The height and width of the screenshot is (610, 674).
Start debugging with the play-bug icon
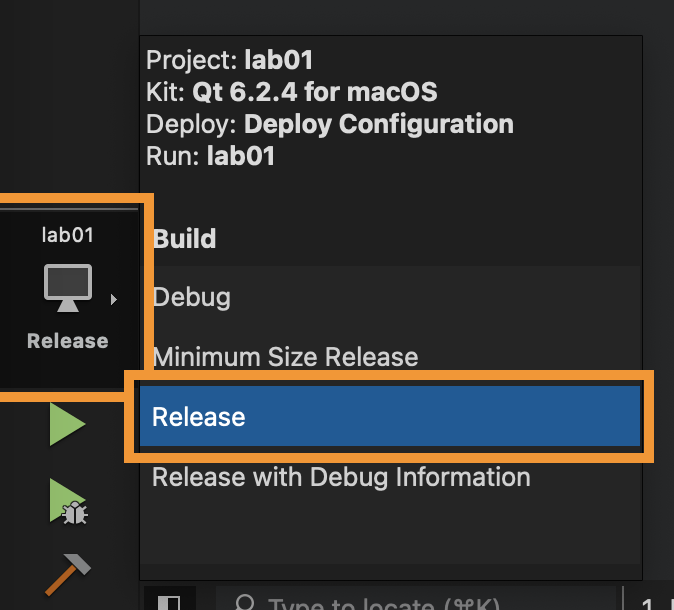pos(68,501)
